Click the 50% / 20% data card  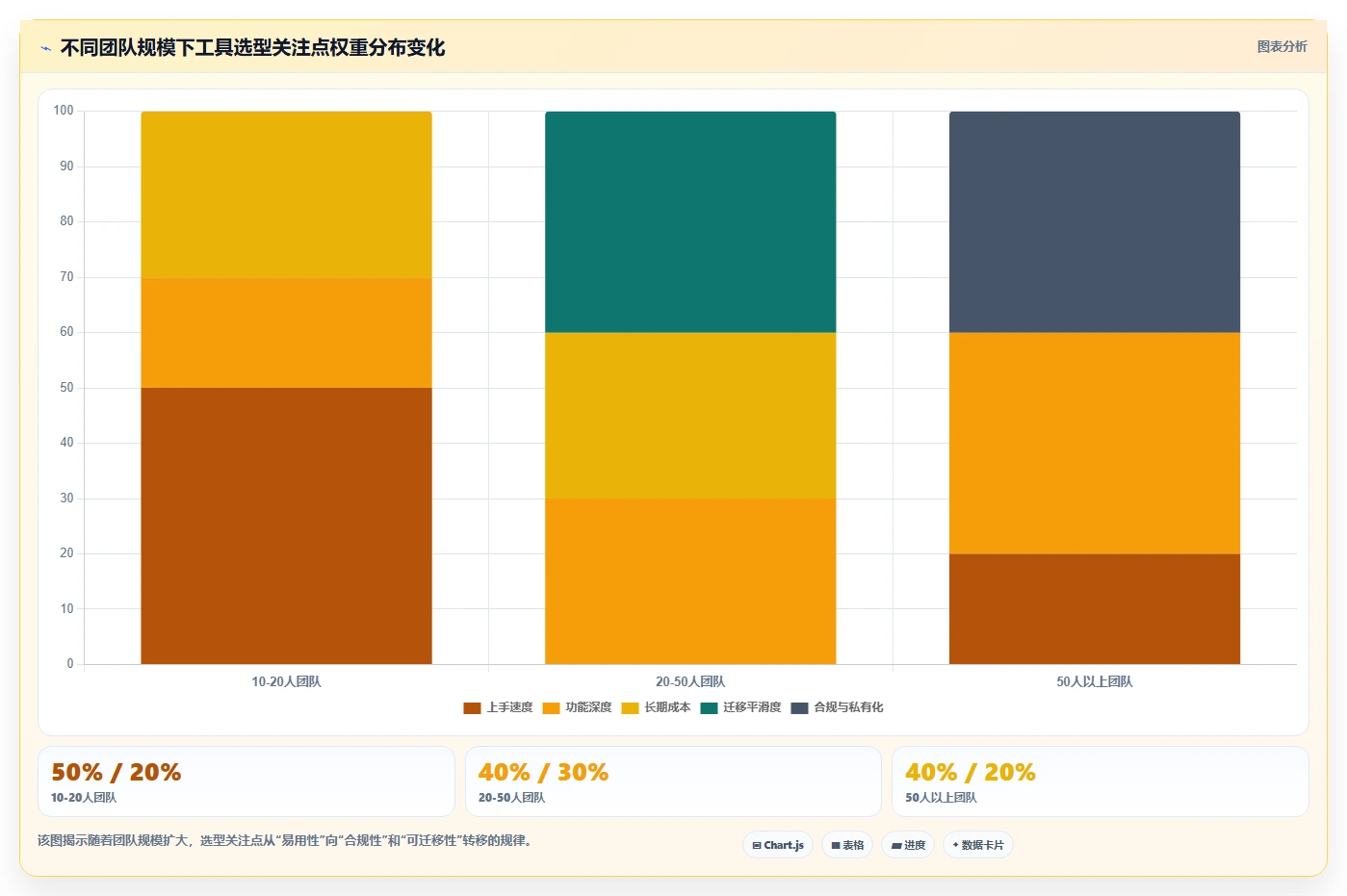pyautogui.click(x=246, y=781)
